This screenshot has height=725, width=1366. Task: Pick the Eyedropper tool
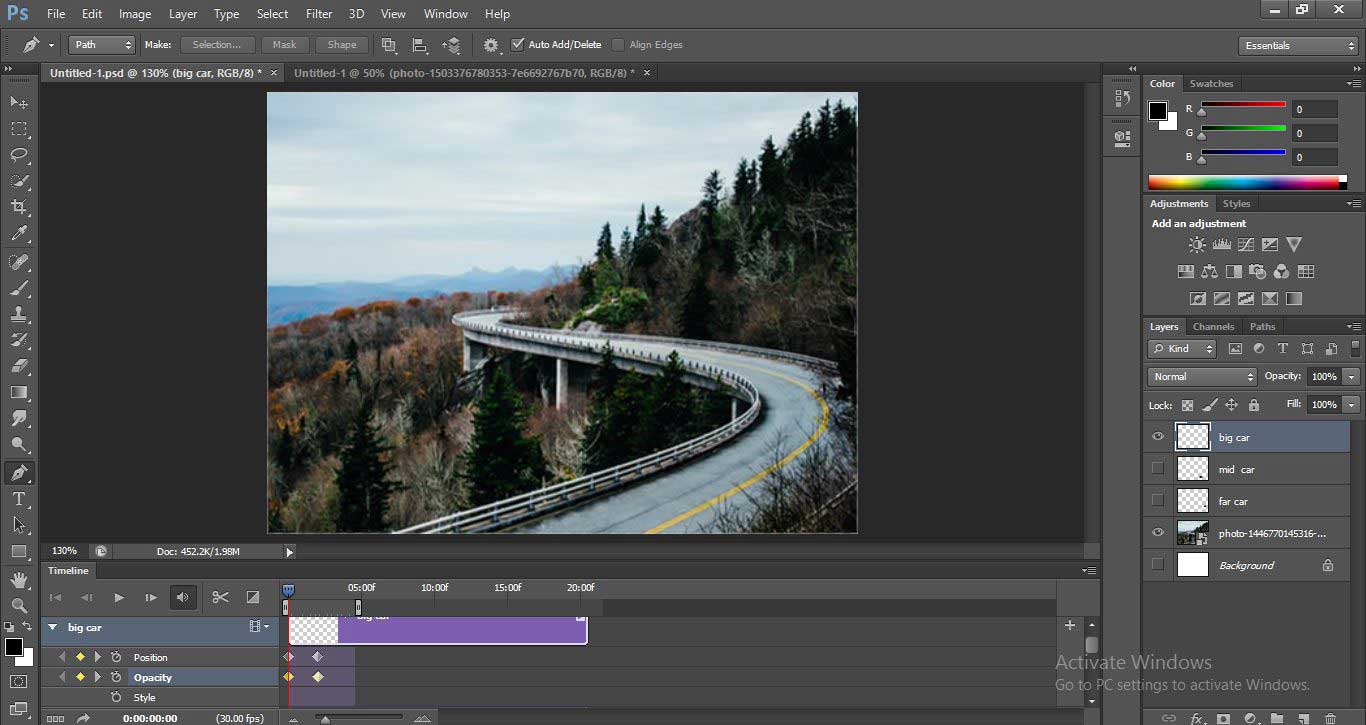pos(19,233)
